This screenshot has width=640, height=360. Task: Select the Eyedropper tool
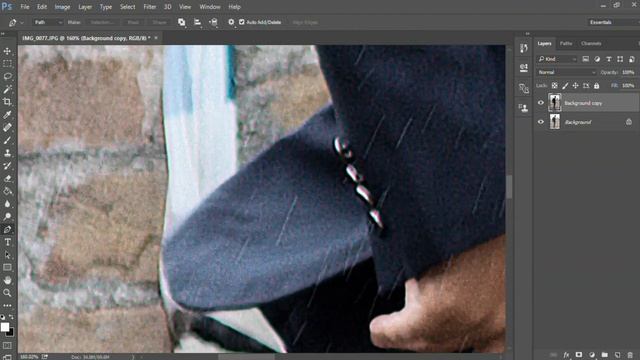pos(7,115)
